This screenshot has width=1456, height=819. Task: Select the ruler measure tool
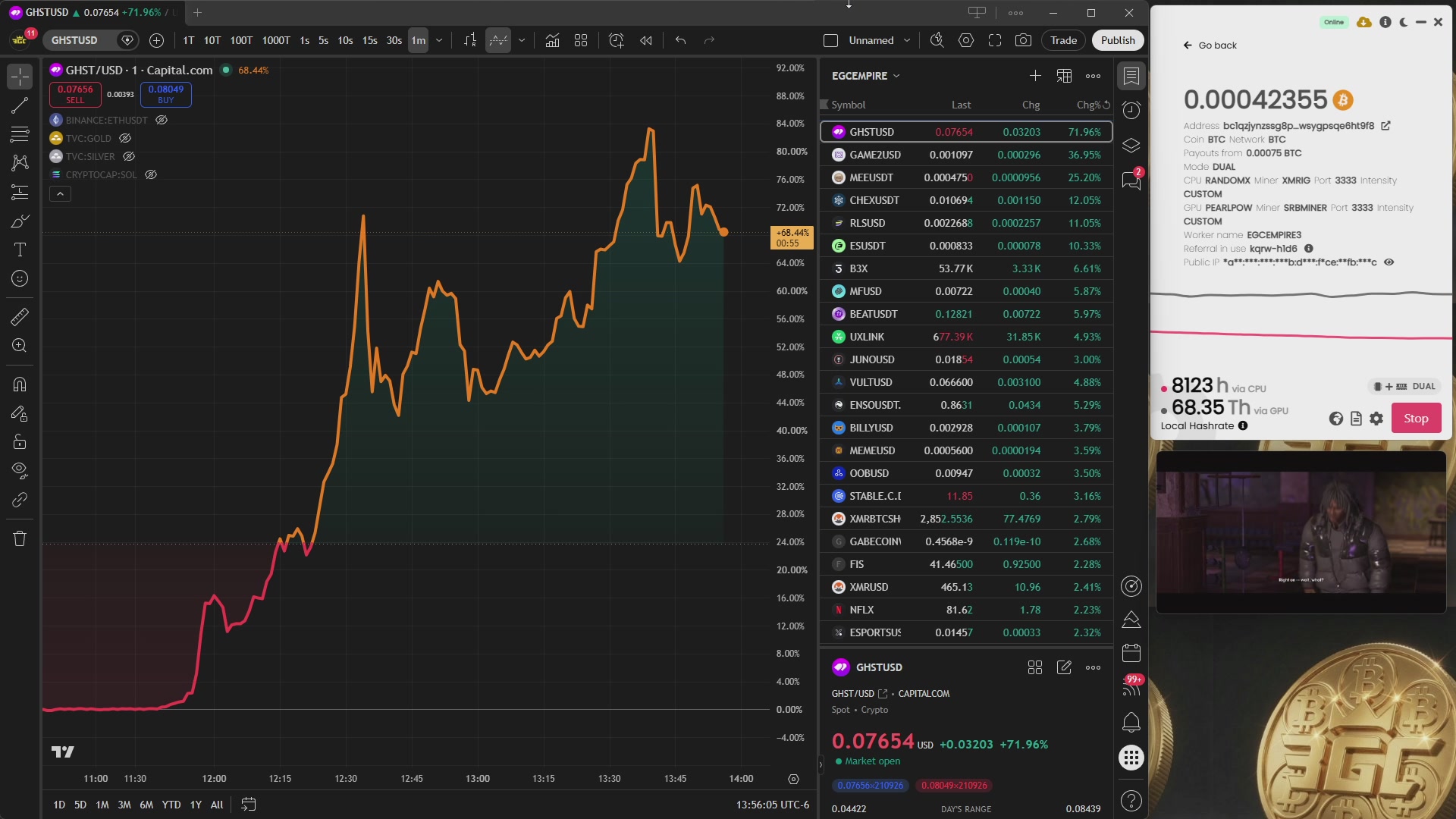click(x=20, y=317)
